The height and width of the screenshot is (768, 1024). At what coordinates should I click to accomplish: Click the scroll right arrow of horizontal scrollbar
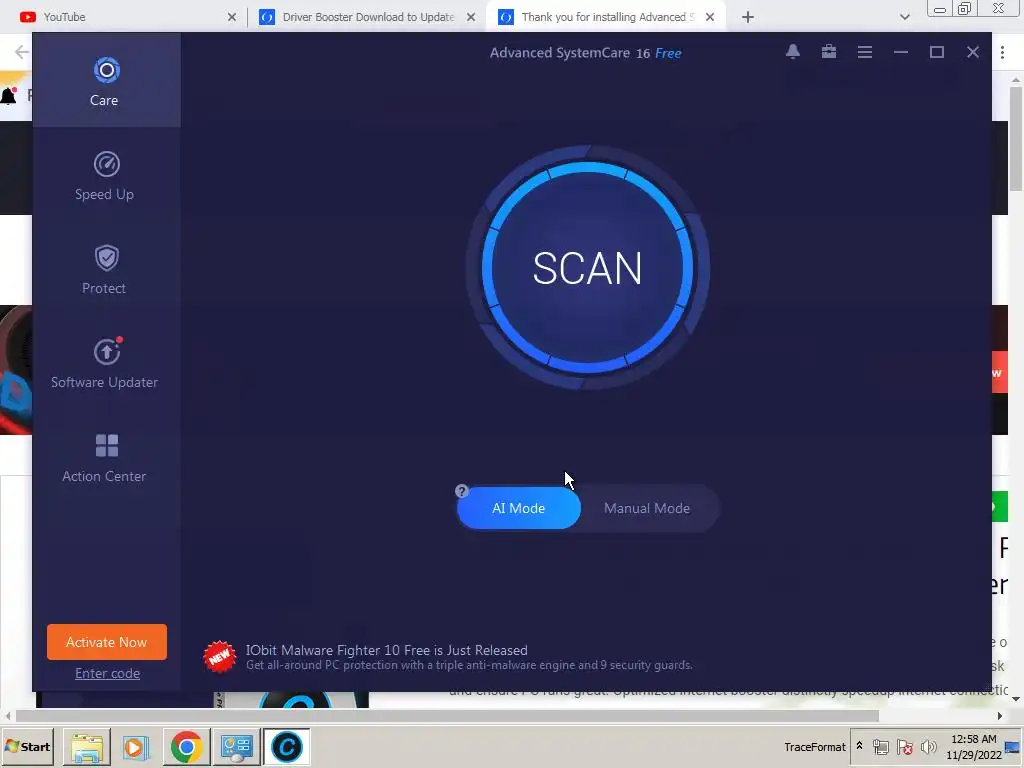[x=1000, y=716]
